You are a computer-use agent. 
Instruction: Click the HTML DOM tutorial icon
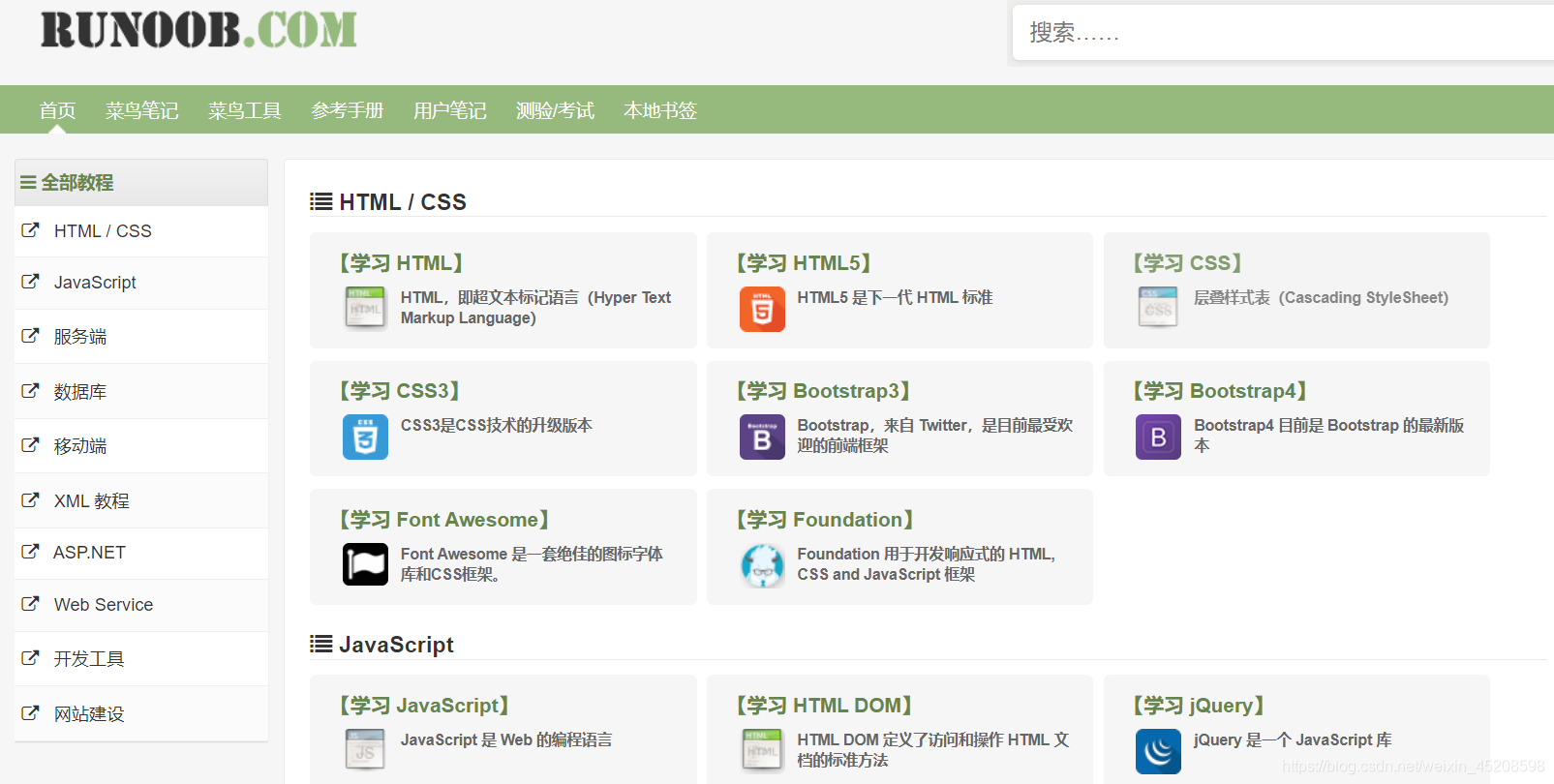tap(762, 750)
